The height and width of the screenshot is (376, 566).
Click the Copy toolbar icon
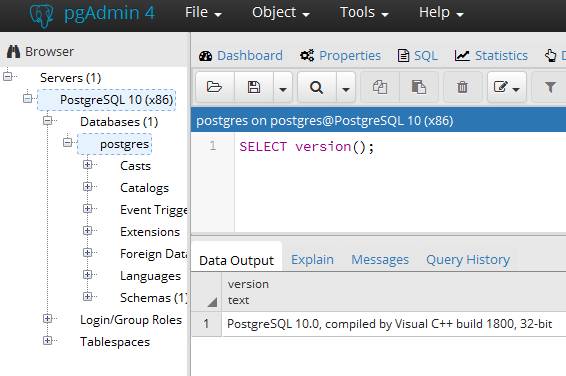click(x=380, y=87)
